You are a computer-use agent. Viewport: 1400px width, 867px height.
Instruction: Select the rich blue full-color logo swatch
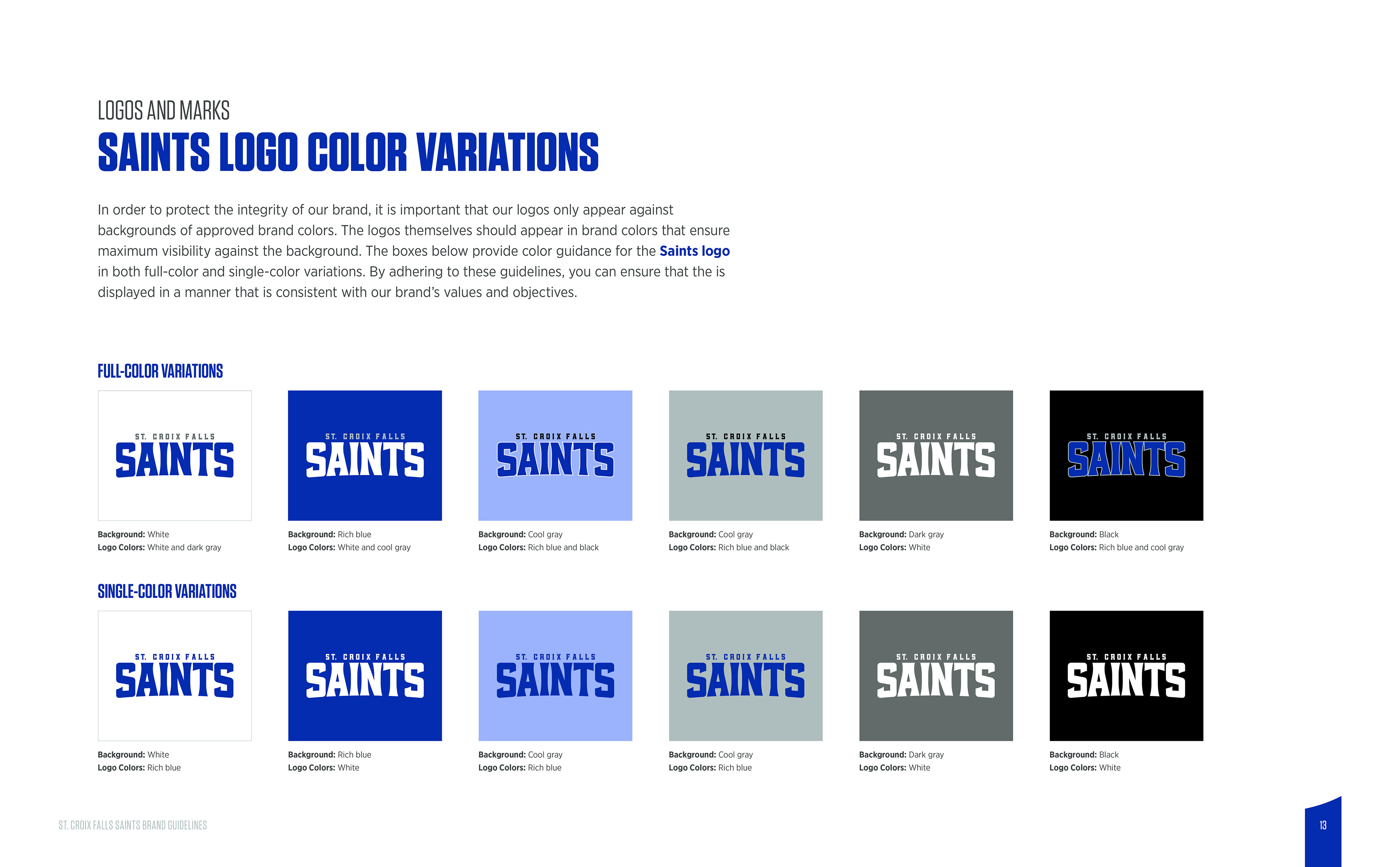tap(365, 456)
